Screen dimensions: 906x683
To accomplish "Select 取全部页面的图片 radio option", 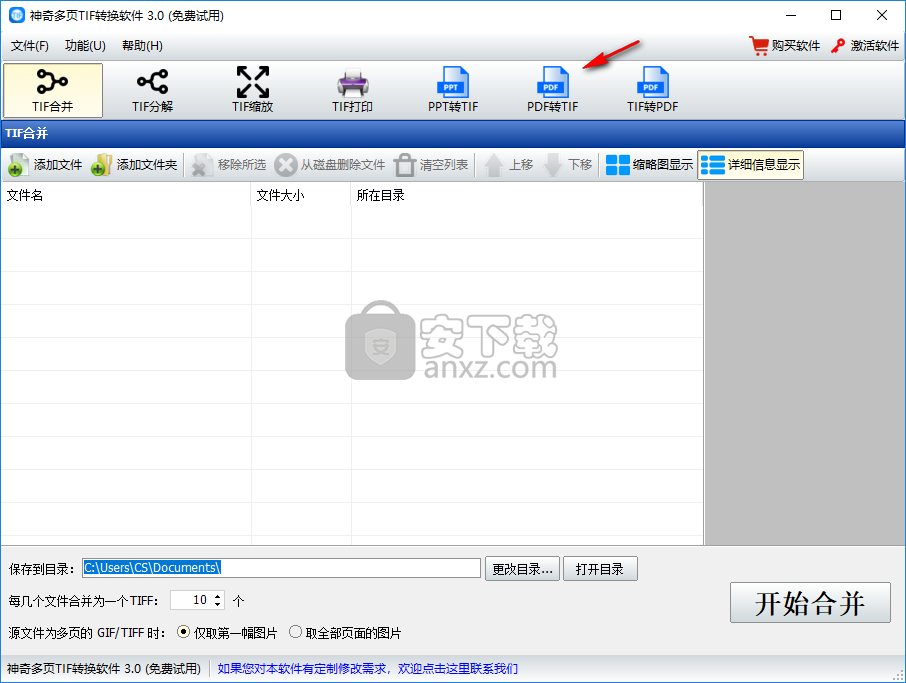I will 345,633.
